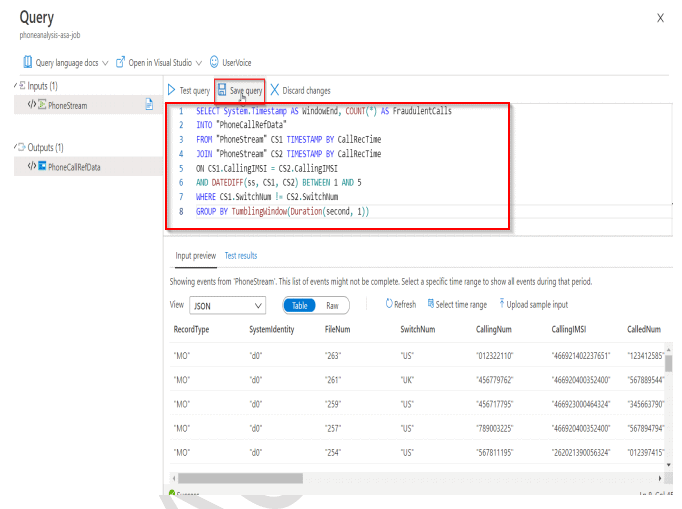Click the table vertical scrollbar thumb
The width and height of the screenshot is (682, 509).
[669, 364]
